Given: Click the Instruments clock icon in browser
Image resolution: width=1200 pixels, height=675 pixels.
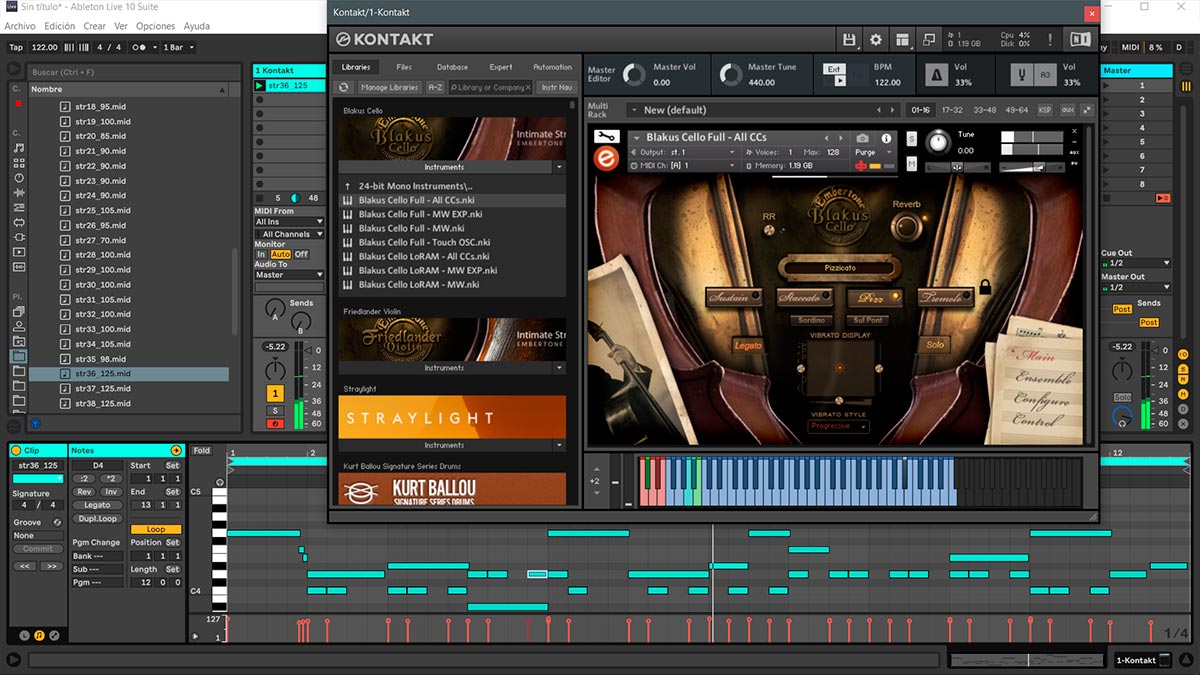Looking at the screenshot, I should pyautogui.click(x=19, y=178).
